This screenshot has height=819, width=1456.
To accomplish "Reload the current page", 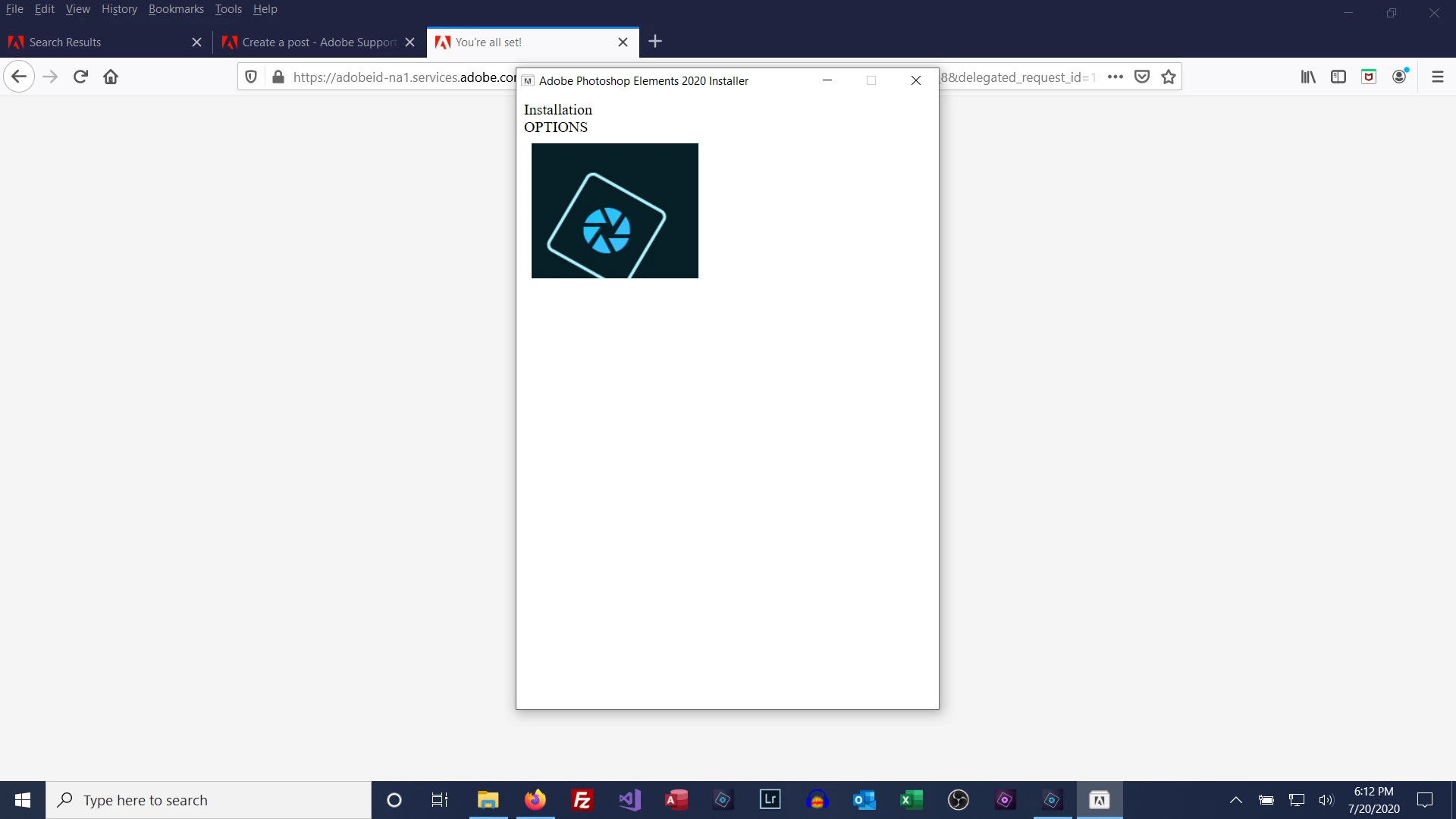I will (80, 77).
